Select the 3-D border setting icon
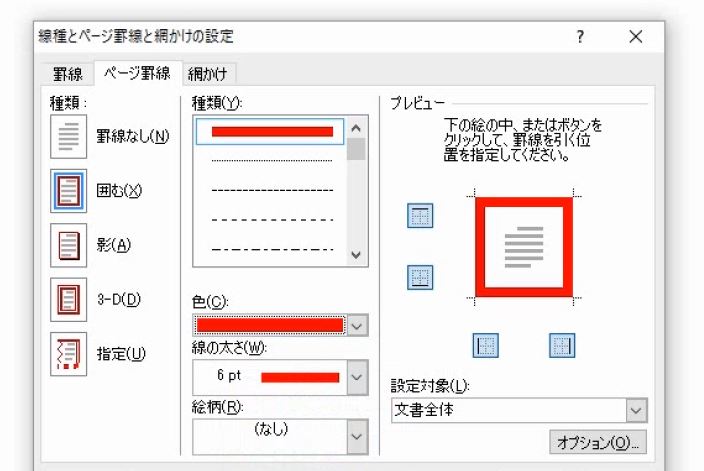The height and width of the screenshot is (471, 704). coord(68,299)
